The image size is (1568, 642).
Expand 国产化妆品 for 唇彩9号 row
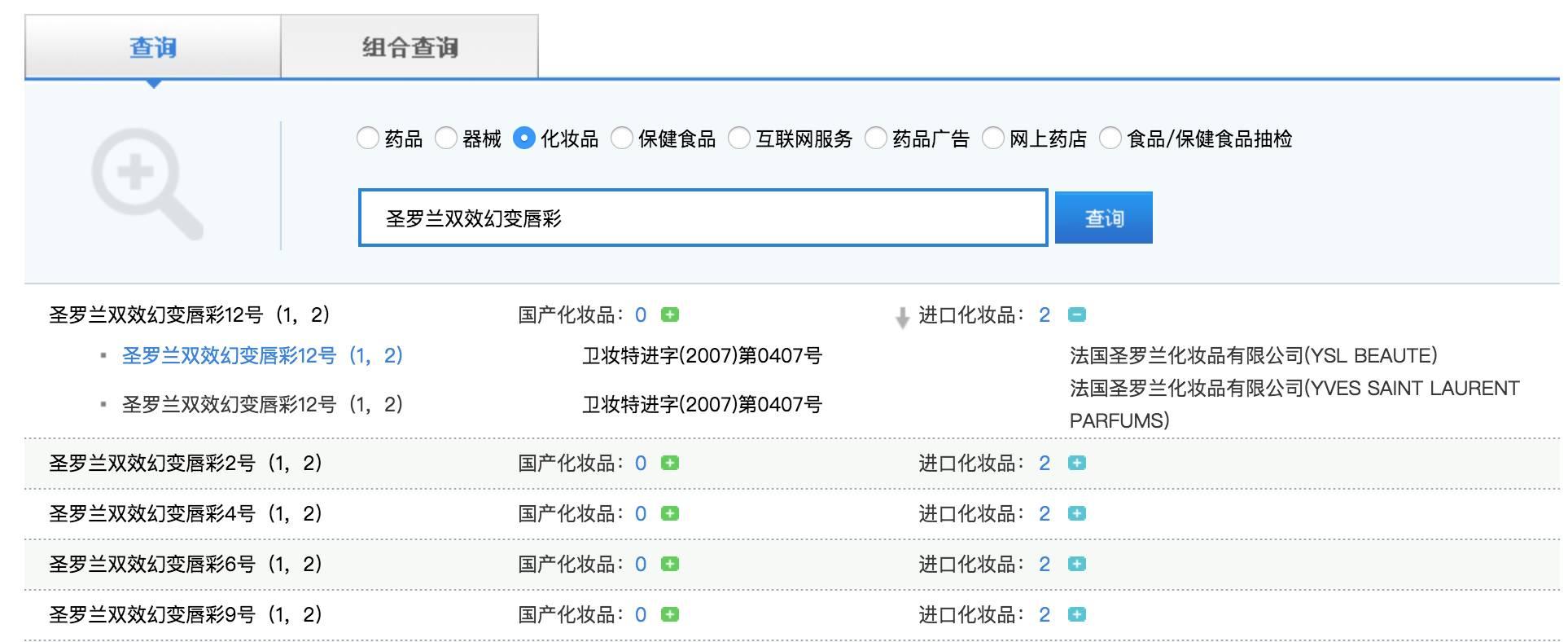pos(670,614)
